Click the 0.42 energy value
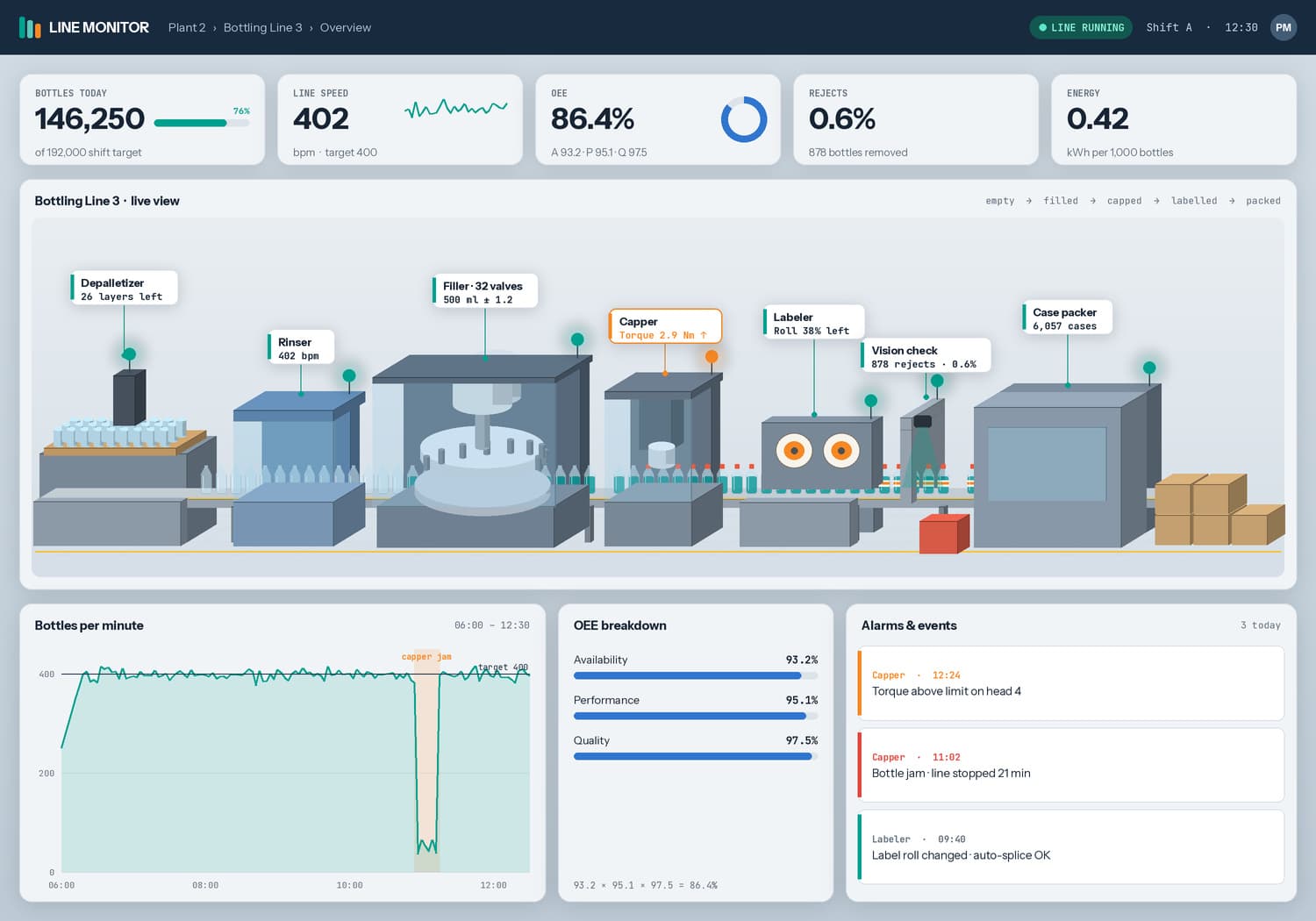This screenshot has width=1316, height=921. [x=1098, y=118]
